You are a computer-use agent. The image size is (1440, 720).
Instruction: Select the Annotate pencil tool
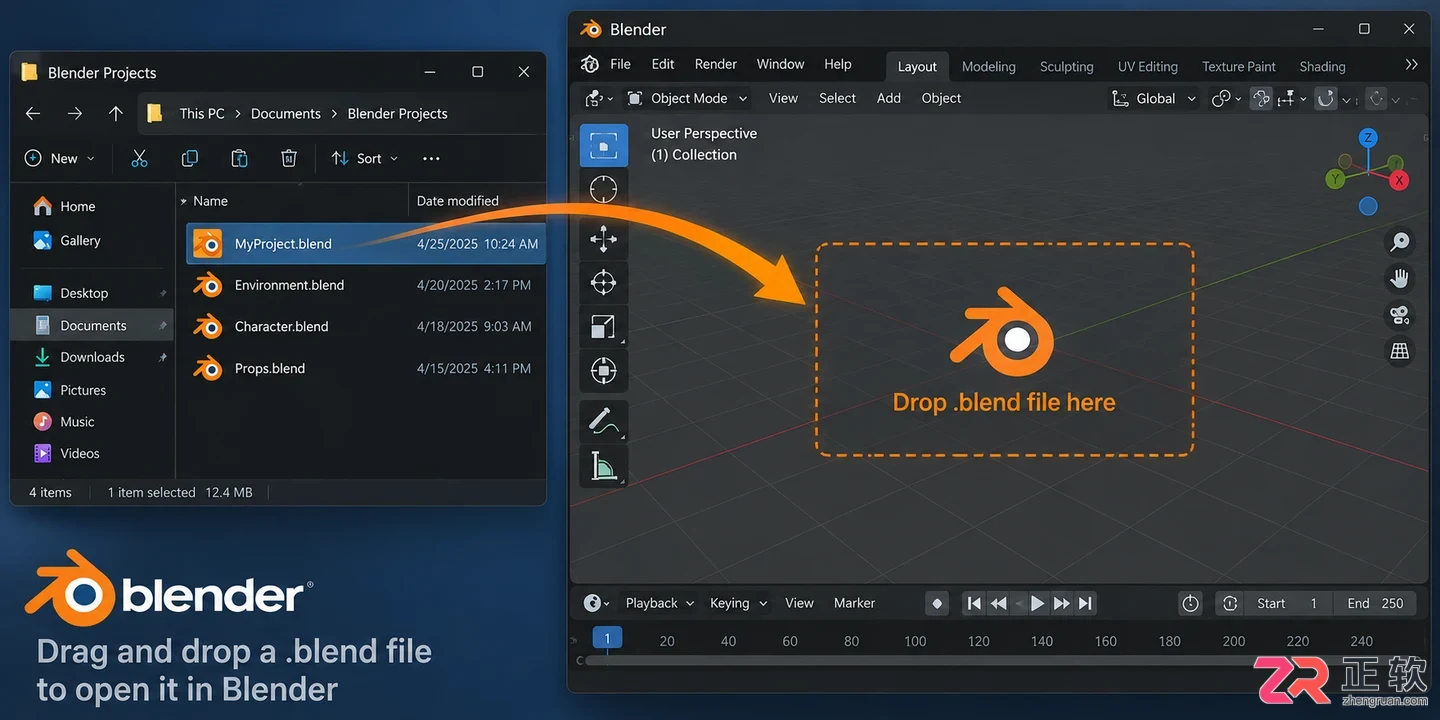[x=604, y=421]
